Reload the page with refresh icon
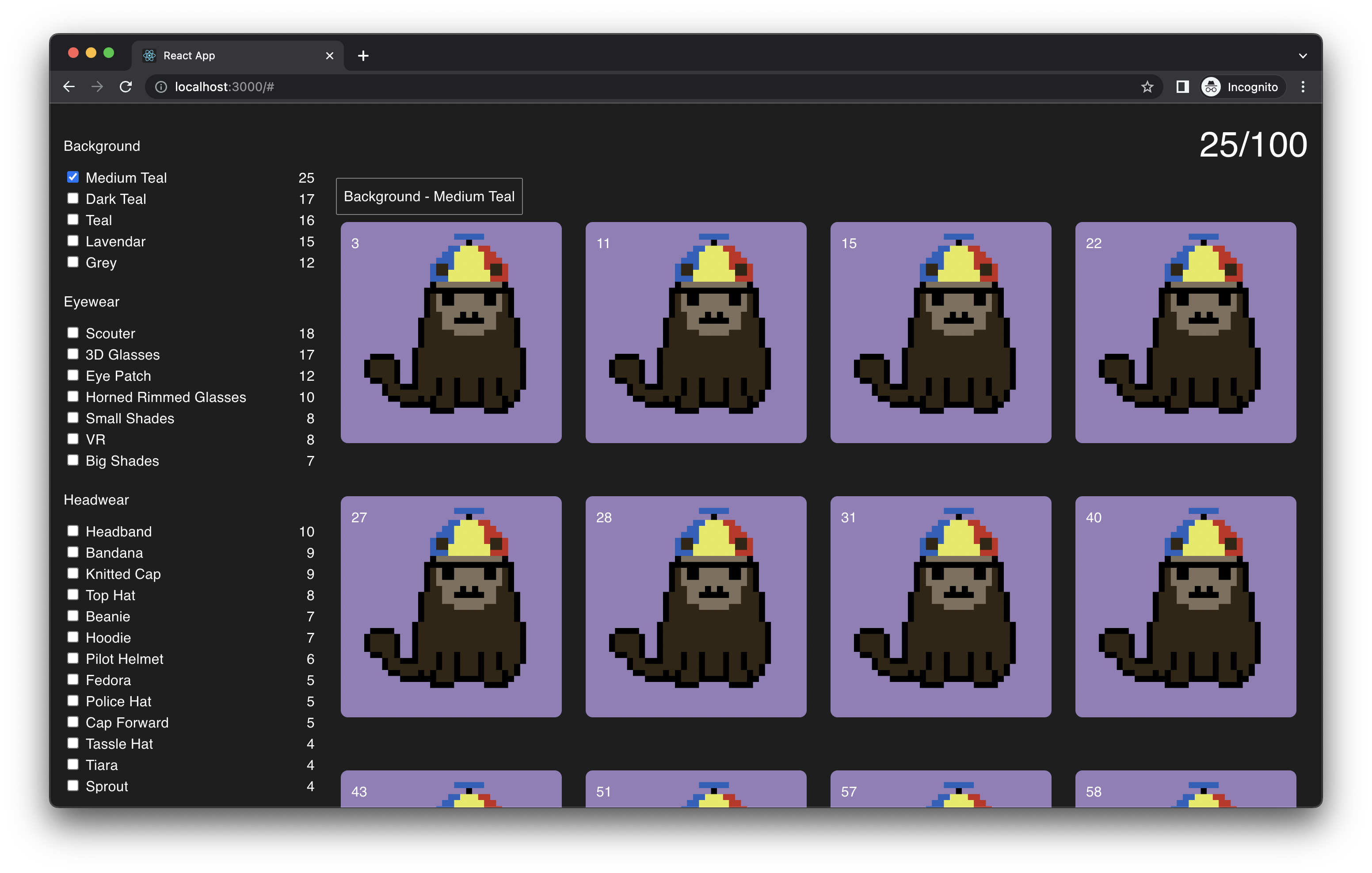The width and height of the screenshot is (1372, 873). (x=126, y=87)
